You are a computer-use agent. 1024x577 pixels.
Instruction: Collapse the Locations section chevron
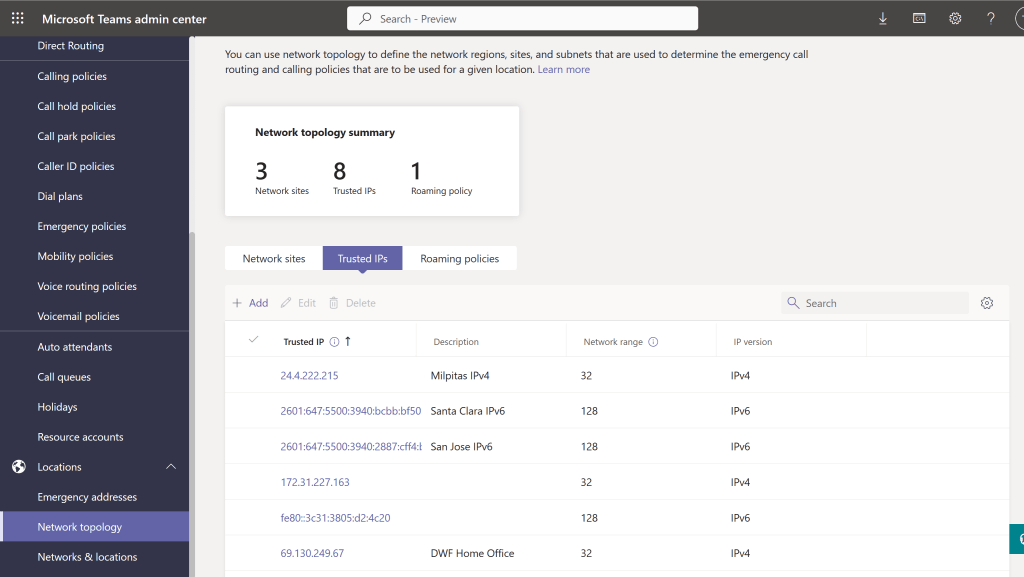(171, 467)
